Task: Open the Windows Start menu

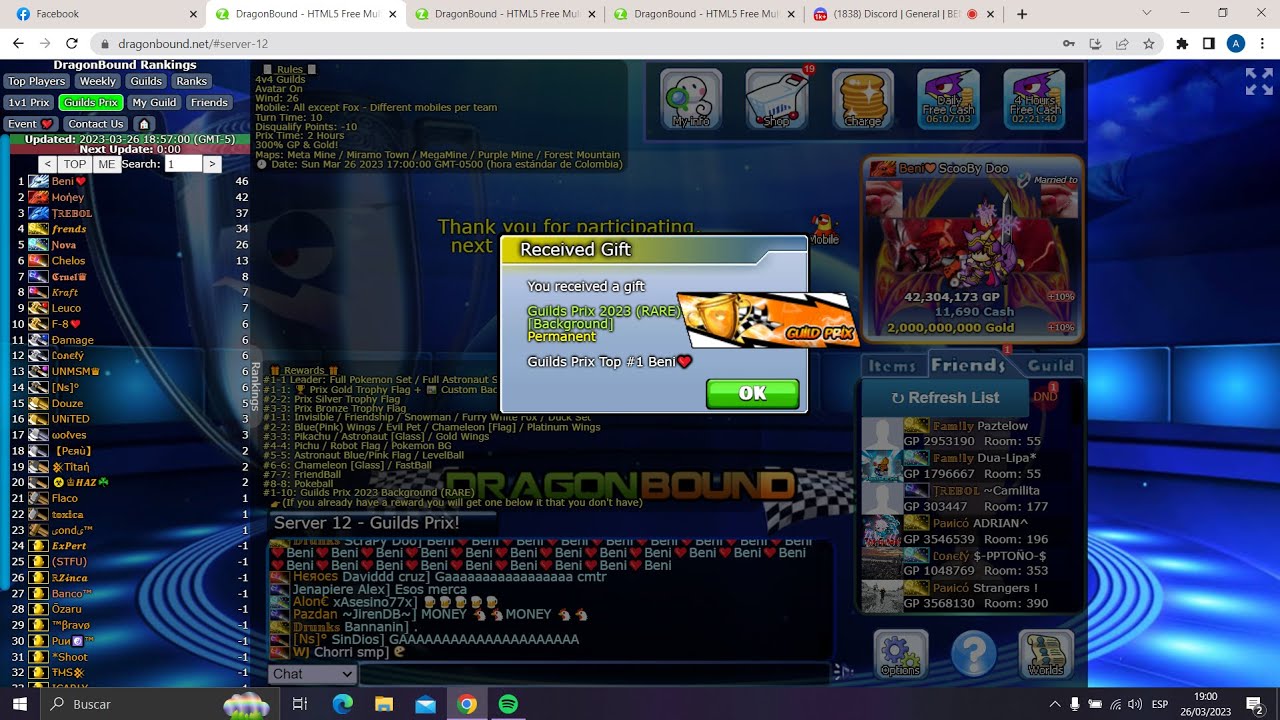Action: tap(20, 704)
